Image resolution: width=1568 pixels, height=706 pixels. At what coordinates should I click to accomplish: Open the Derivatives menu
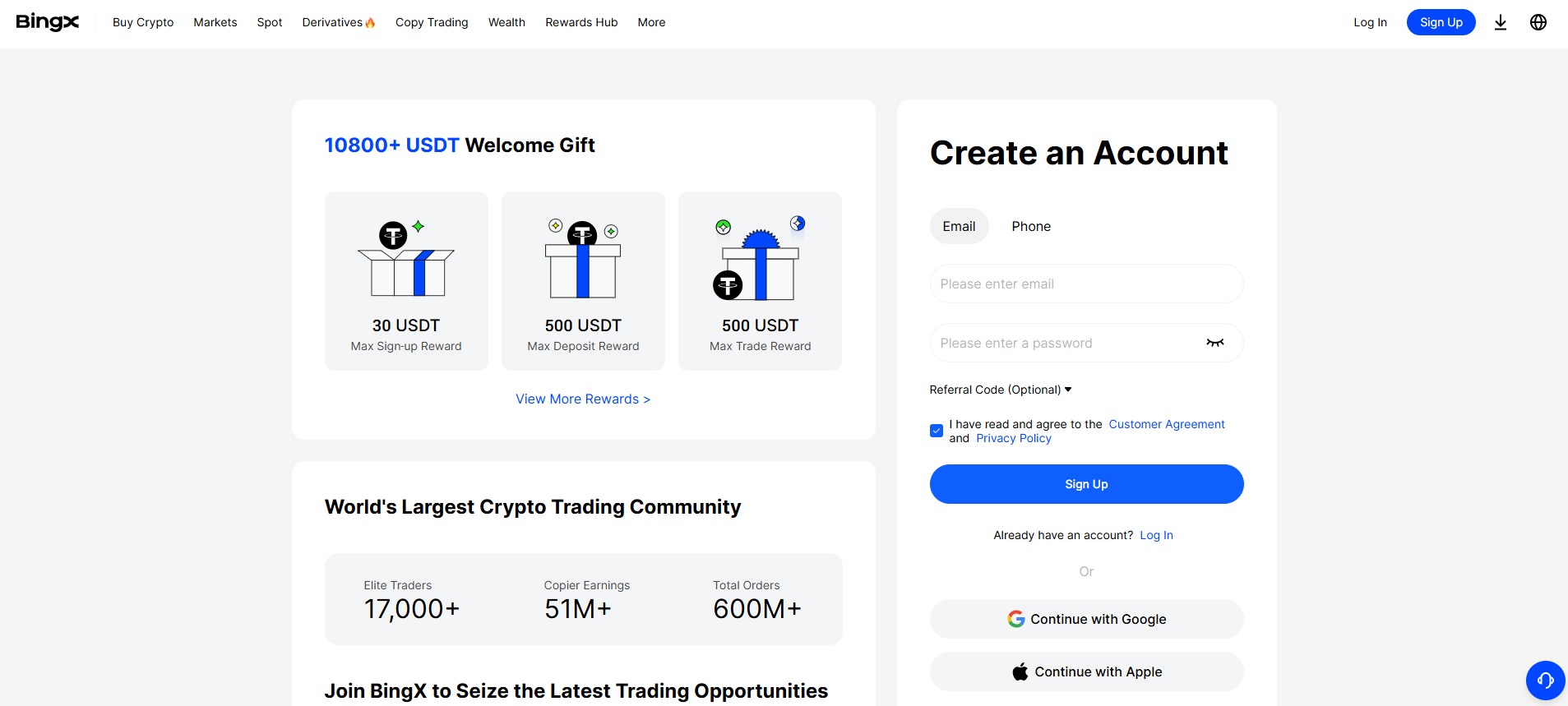pyautogui.click(x=339, y=22)
